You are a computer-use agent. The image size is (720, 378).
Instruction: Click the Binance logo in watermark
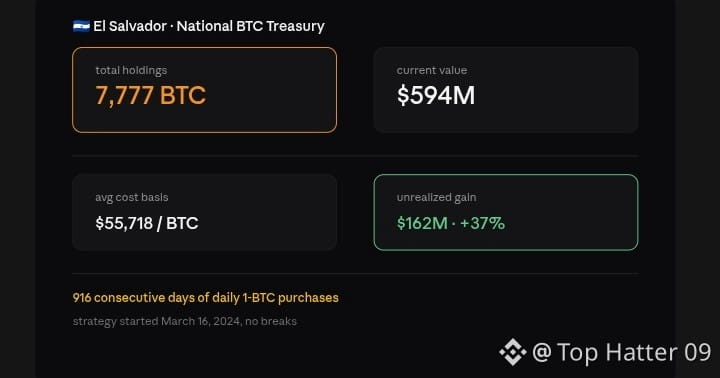513,352
